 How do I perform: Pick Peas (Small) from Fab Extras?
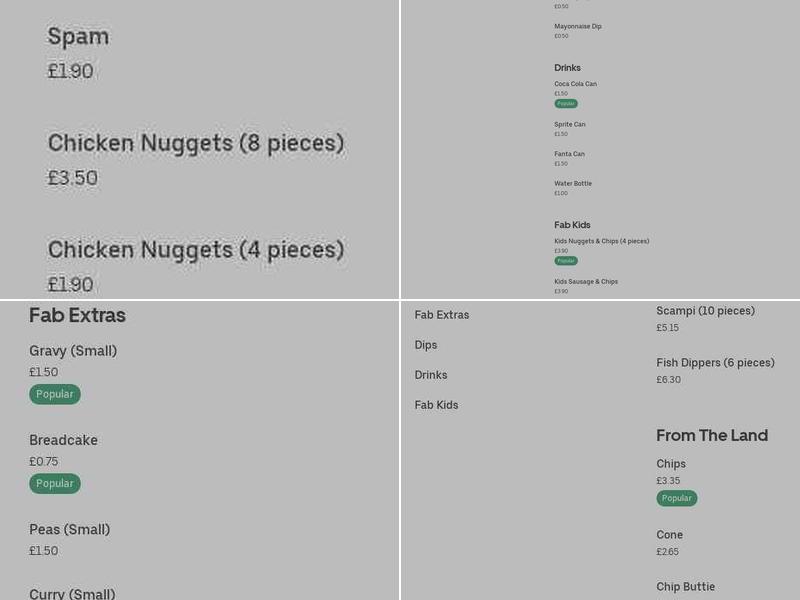click(69, 529)
